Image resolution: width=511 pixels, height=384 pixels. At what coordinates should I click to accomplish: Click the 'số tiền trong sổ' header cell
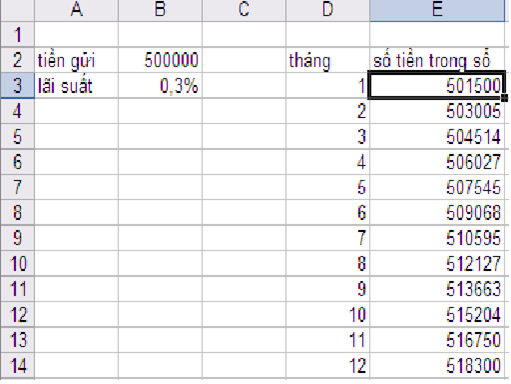pos(437,60)
